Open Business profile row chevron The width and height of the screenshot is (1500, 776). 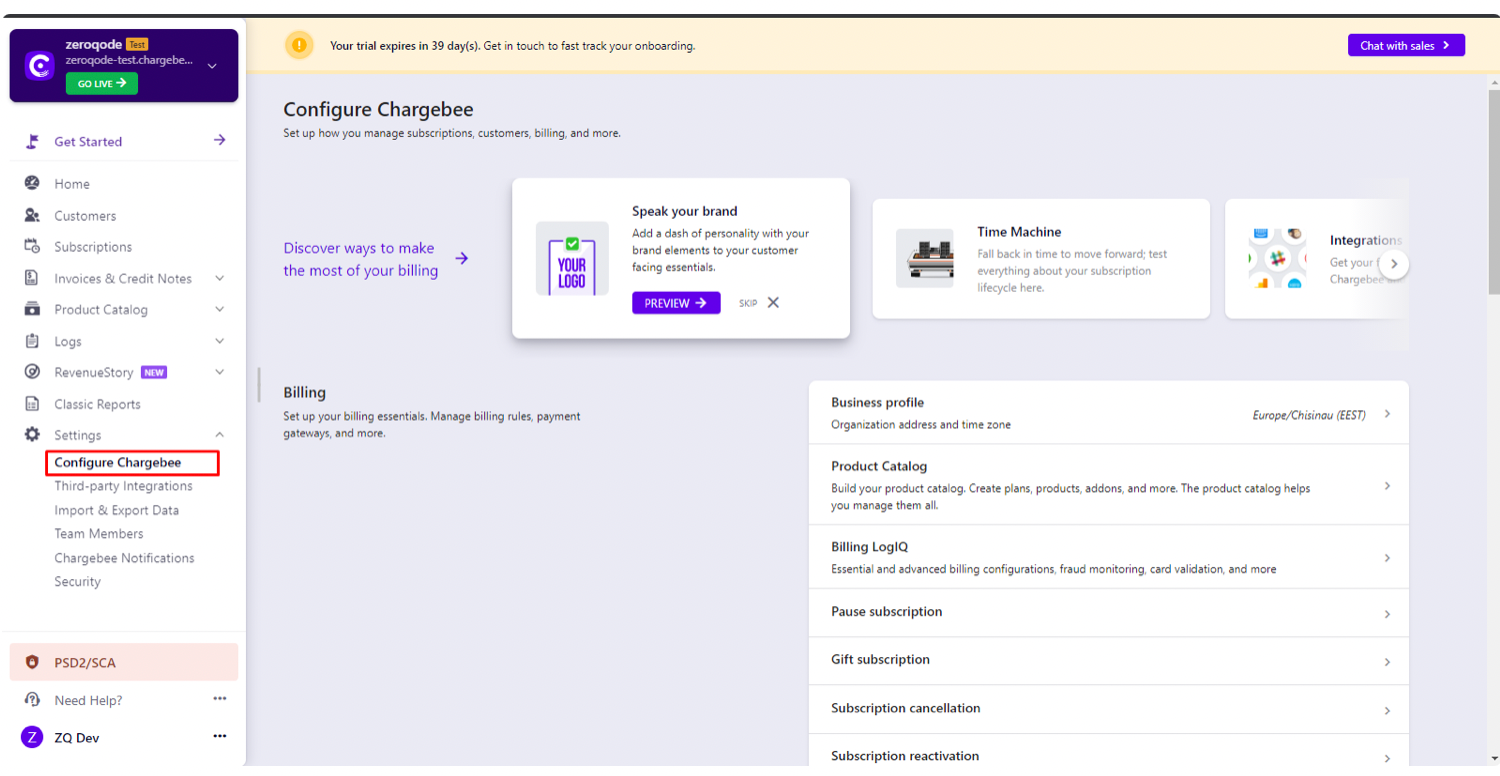point(1387,413)
